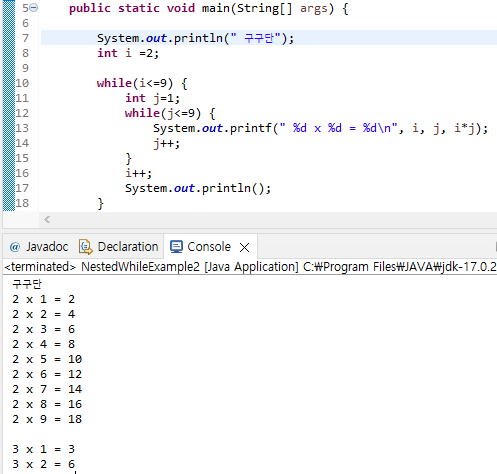Click line number 7 in the gutter
This screenshot has width=497, height=474.
click(x=25, y=38)
